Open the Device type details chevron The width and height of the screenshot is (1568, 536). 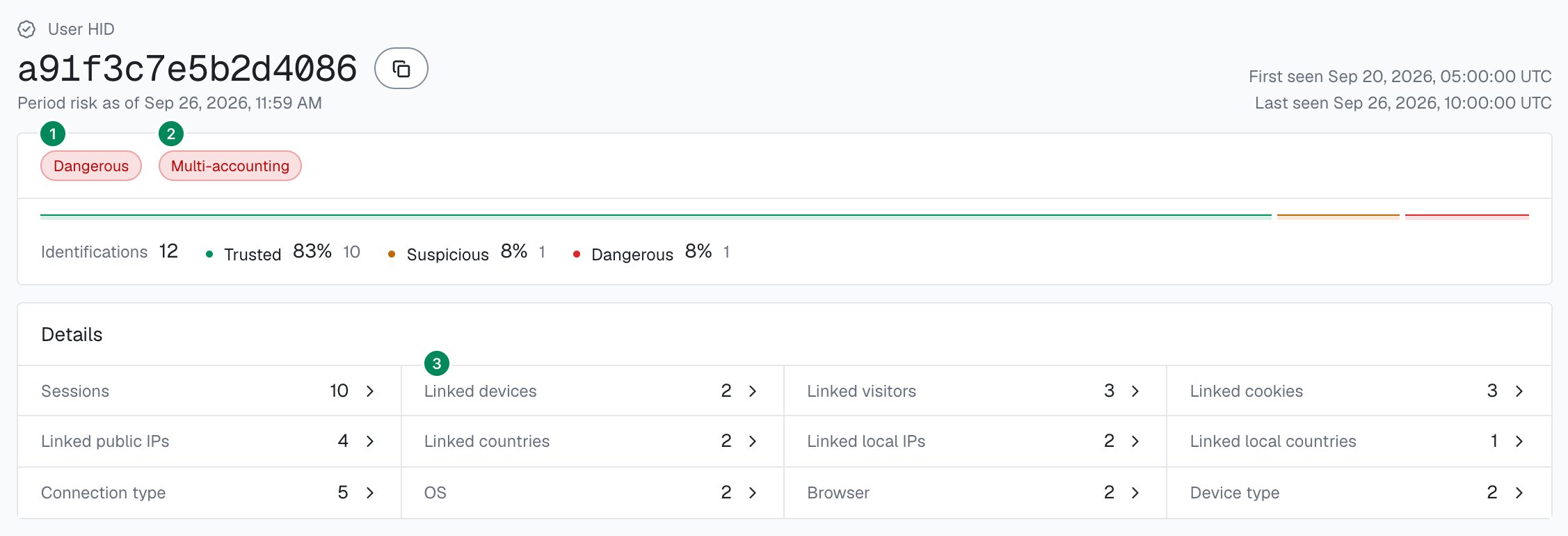[x=1519, y=493]
